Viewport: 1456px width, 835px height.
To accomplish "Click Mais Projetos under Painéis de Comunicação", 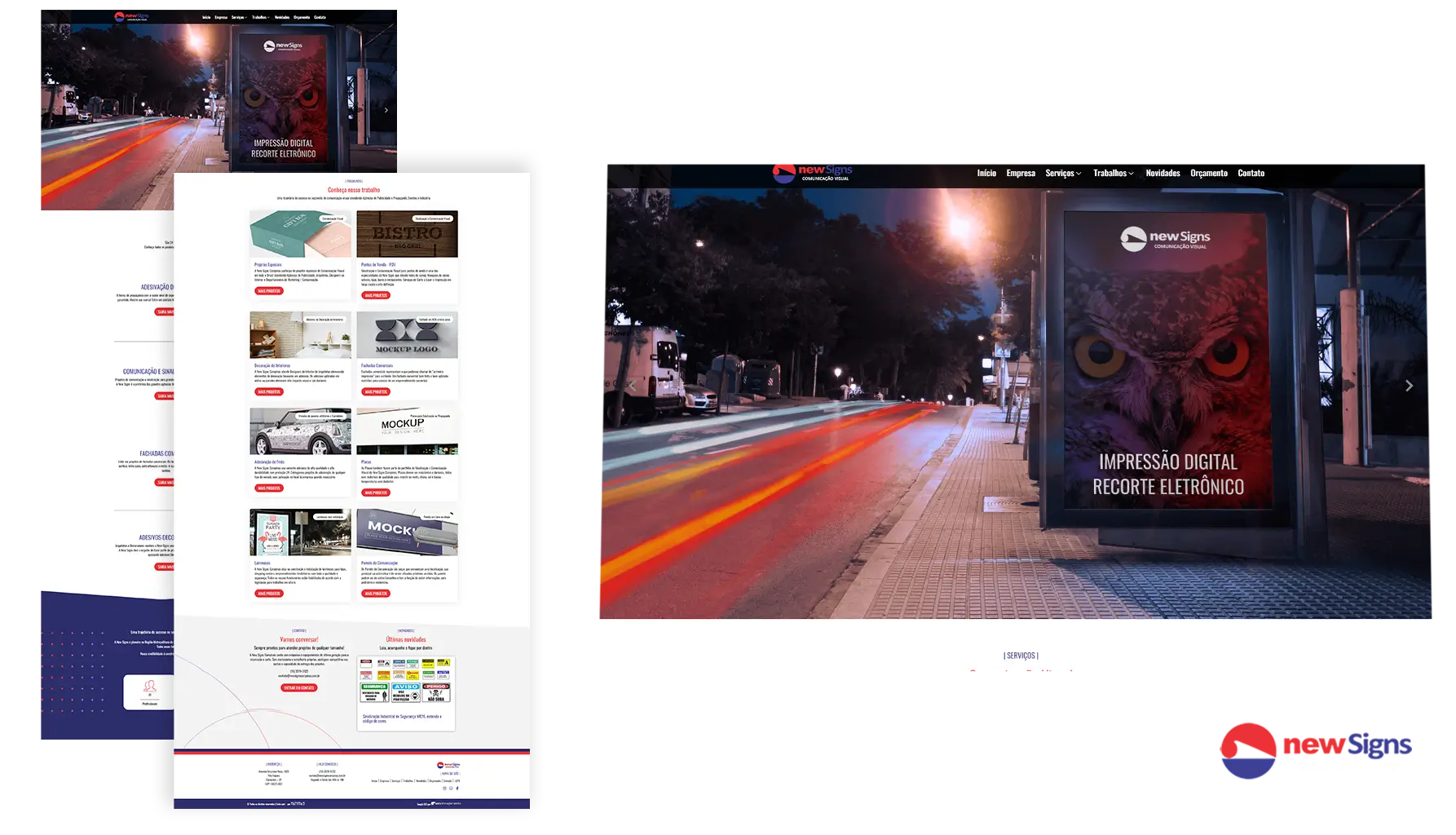I will [x=376, y=594].
